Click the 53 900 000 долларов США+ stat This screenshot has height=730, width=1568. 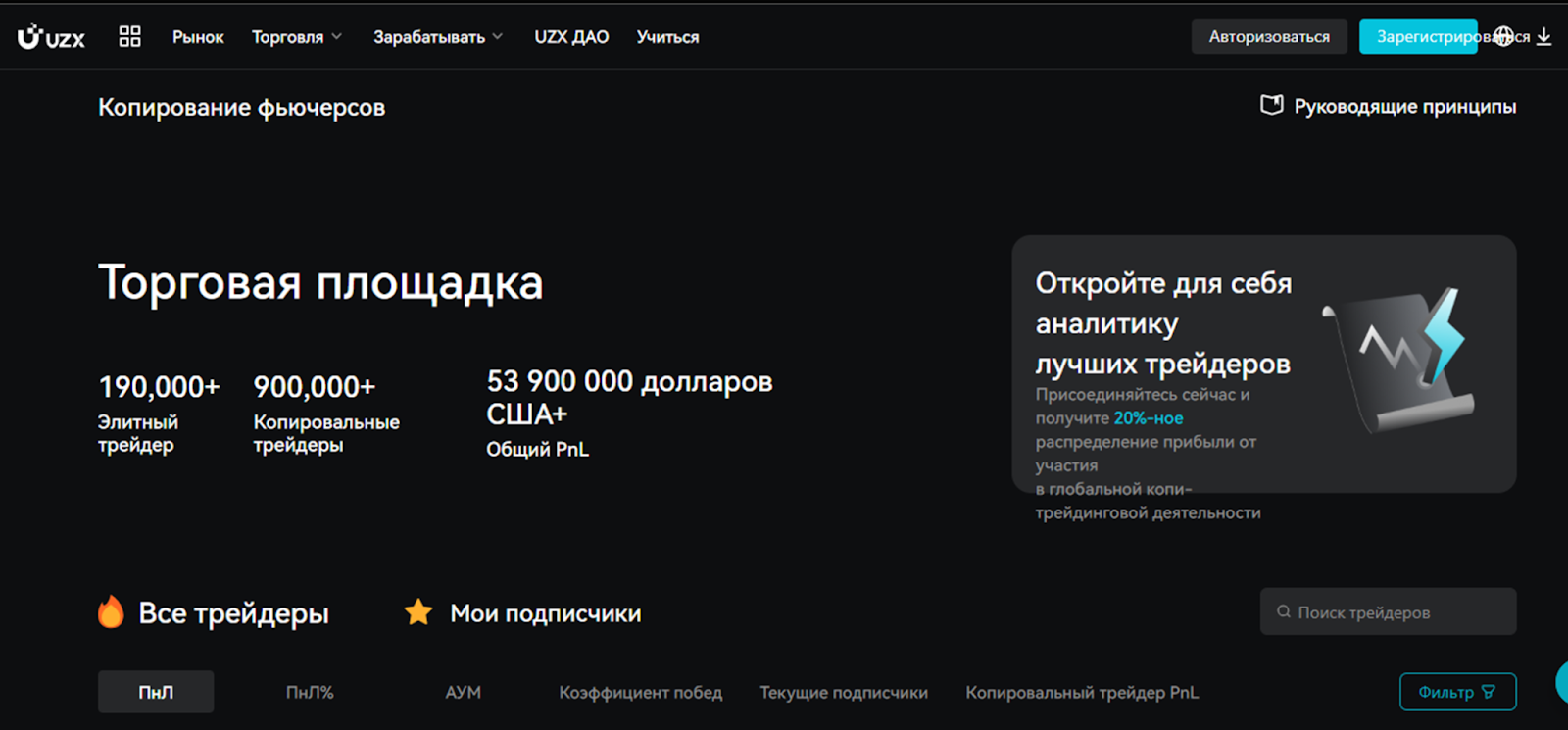pos(629,414)
